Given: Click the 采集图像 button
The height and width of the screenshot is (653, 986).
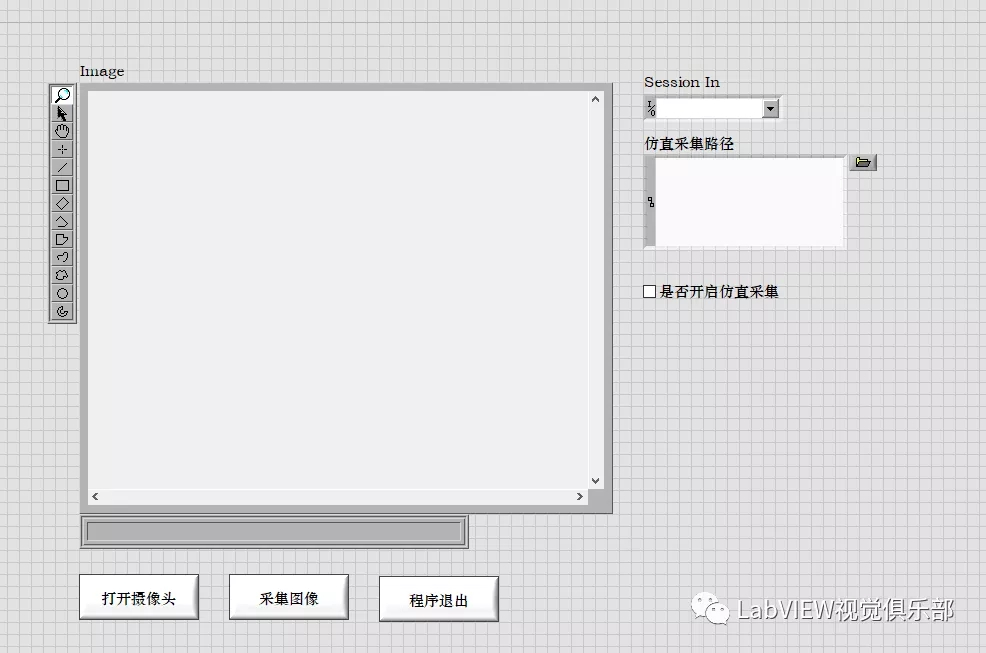Looking at the screenshot, I should coord(289,597).
